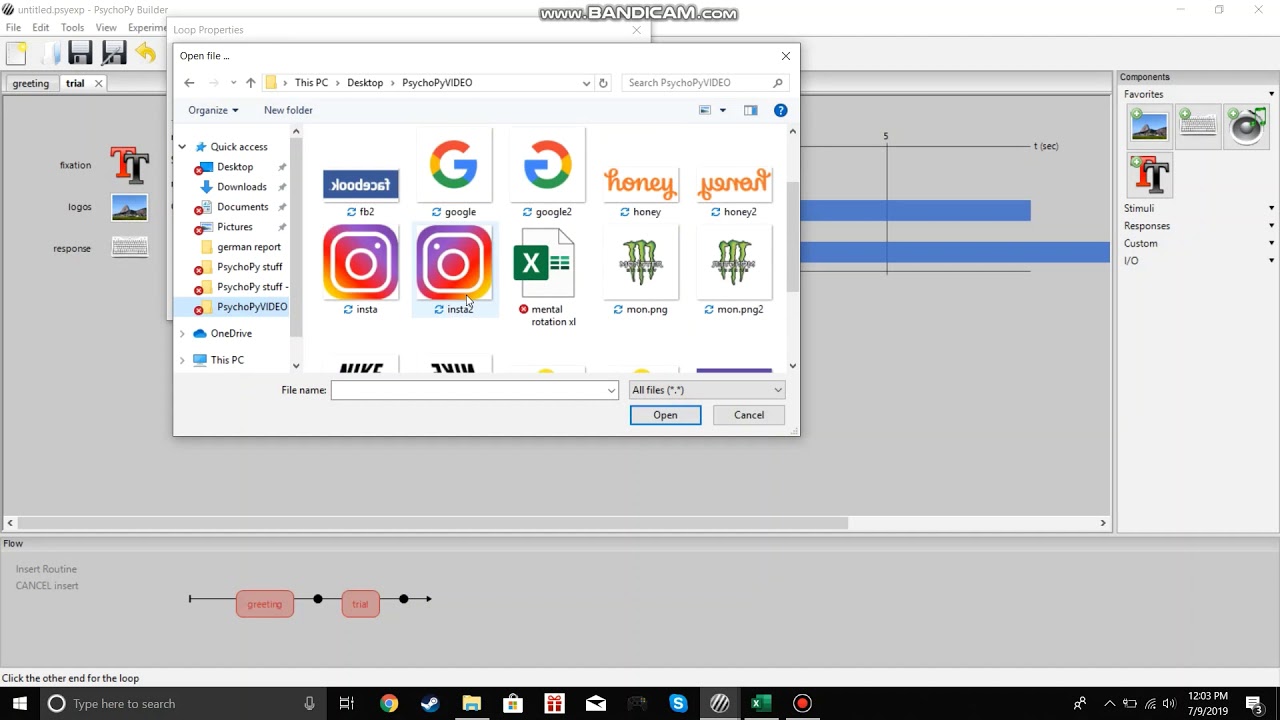This screenshot has width=1280, height=720.
Task: Open the File menu
Action: click(x=13, y=28)
